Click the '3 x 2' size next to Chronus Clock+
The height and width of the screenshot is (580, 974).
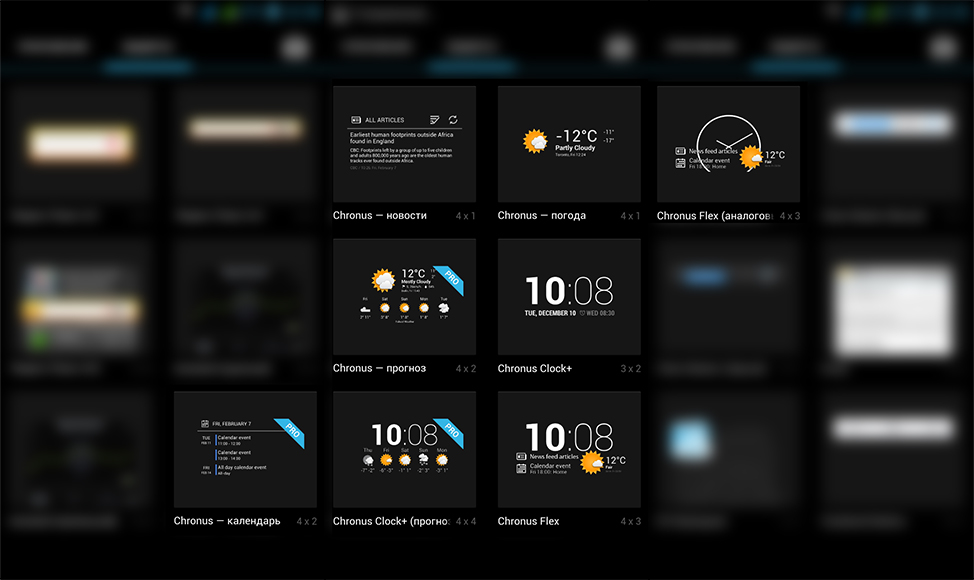pyautogui.click(x=630, y=369)
